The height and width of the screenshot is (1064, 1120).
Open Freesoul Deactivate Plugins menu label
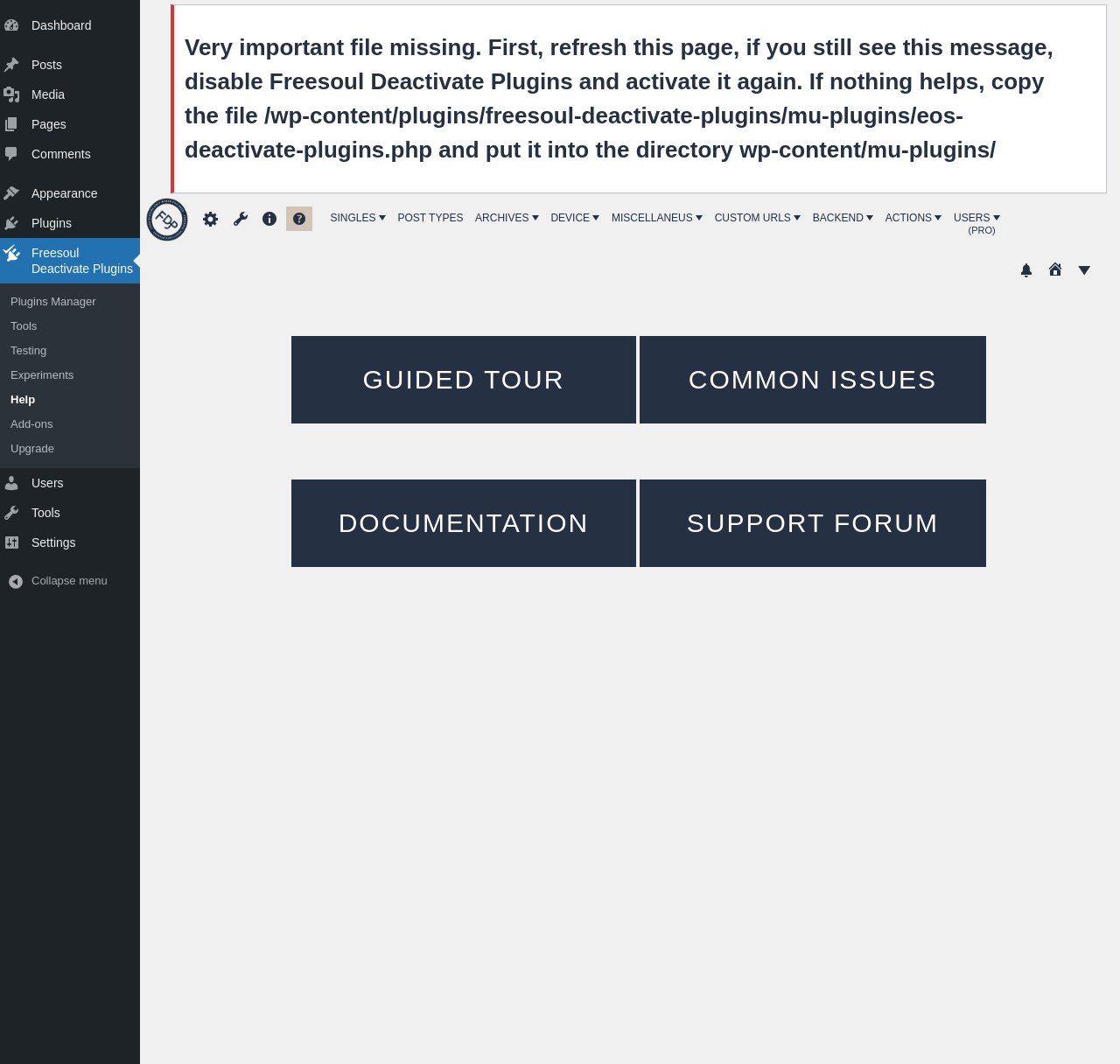(82, 261)
